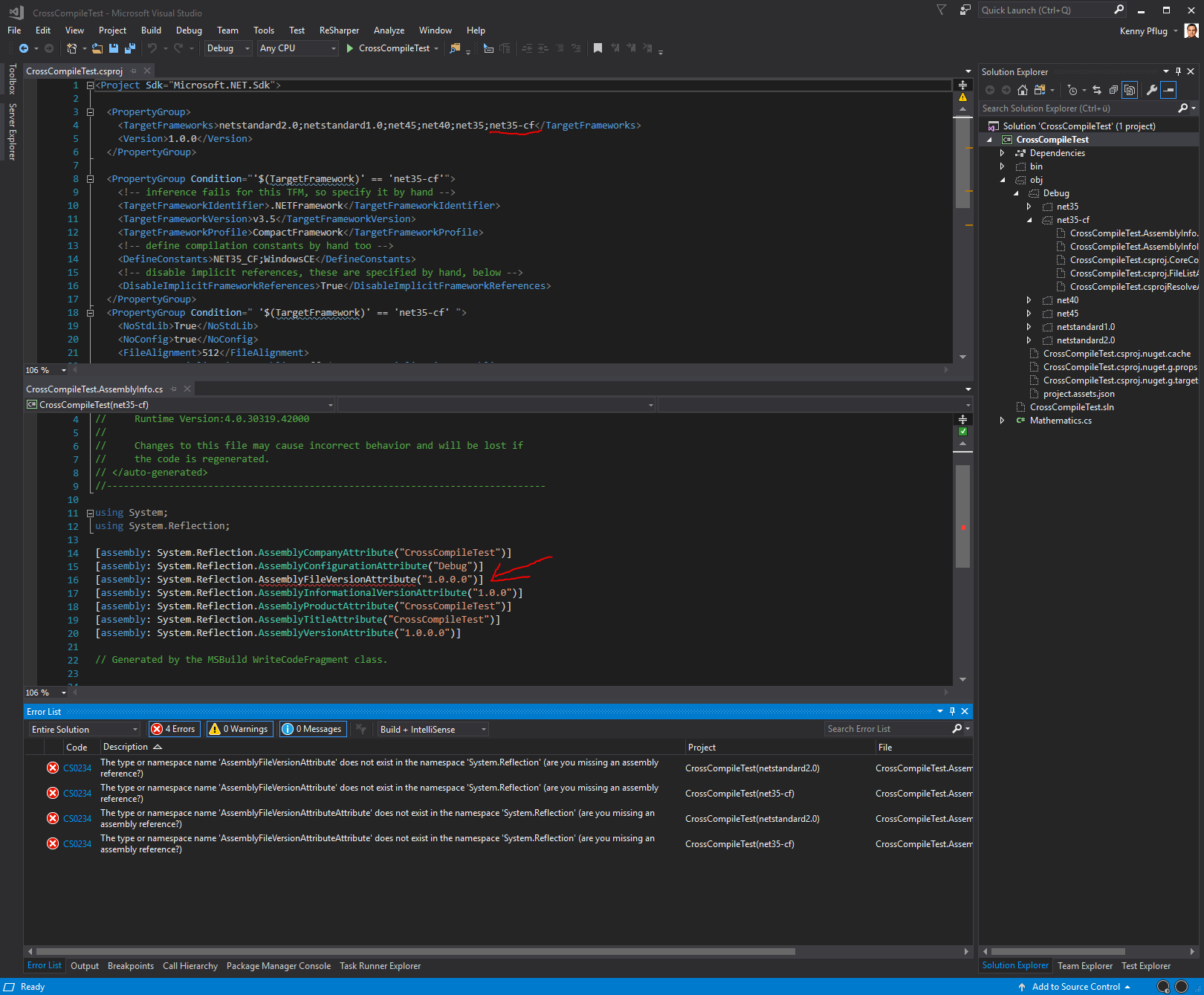The image size is (1204, 995).
Task: Click the bookmark icon in the toolbar
Action: pos(598,48)
